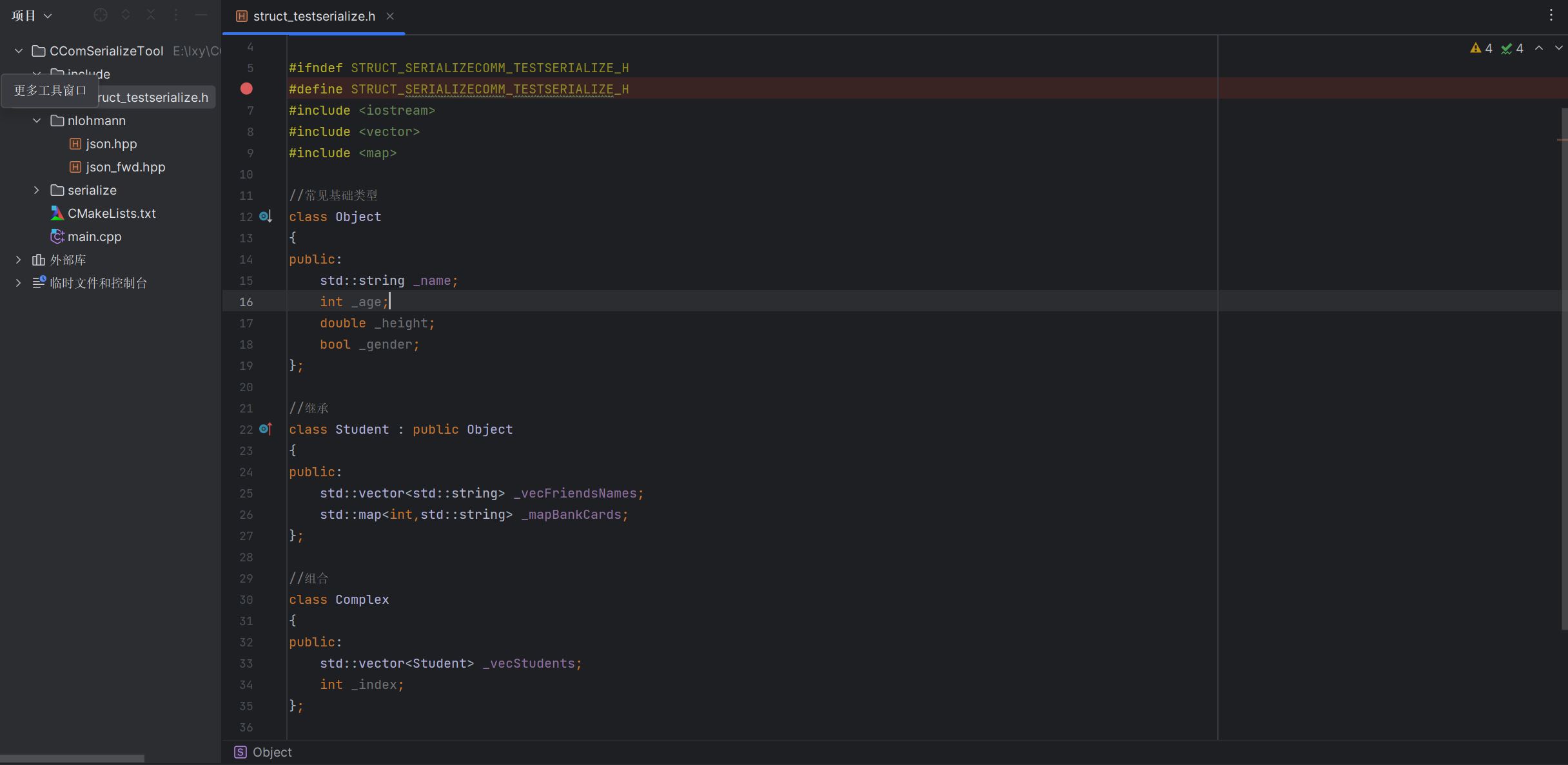The image size is (1568, 765).
Task: Hide the project panel with the minimize icon
Action: coord(201,15)
